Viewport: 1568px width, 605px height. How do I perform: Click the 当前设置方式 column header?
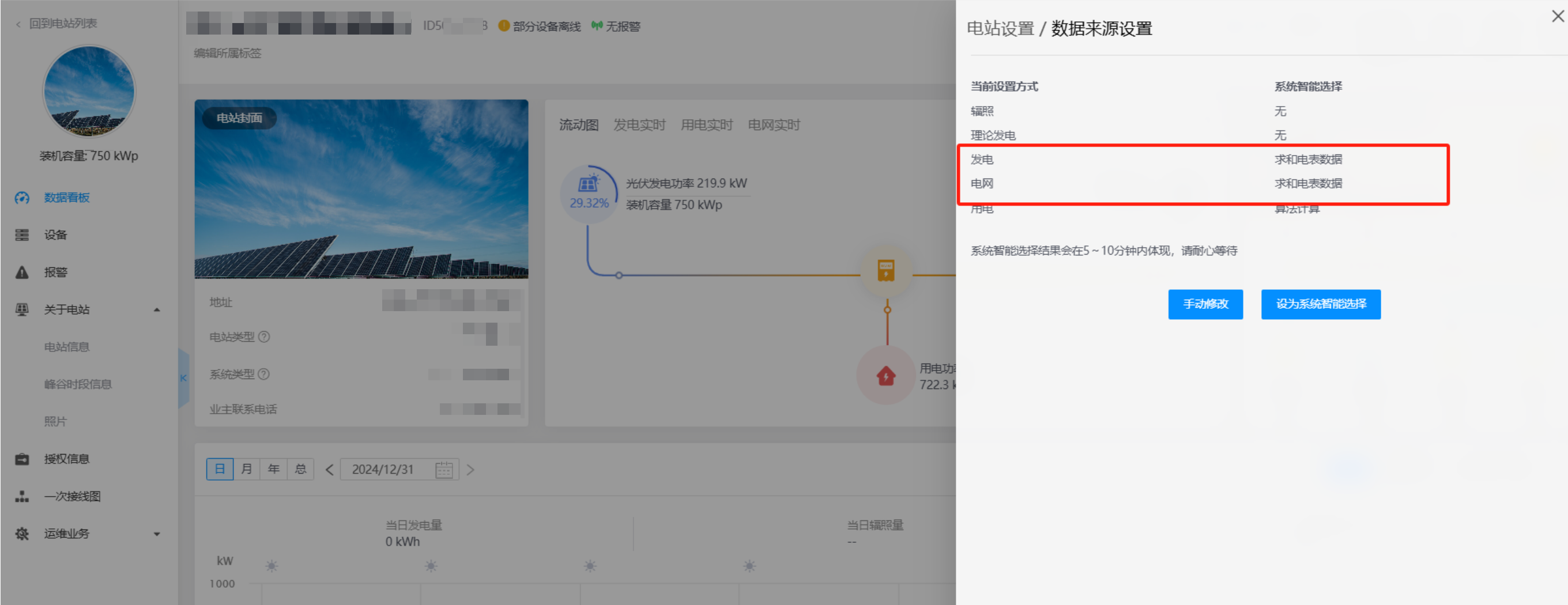click(x=1004, y=86)
